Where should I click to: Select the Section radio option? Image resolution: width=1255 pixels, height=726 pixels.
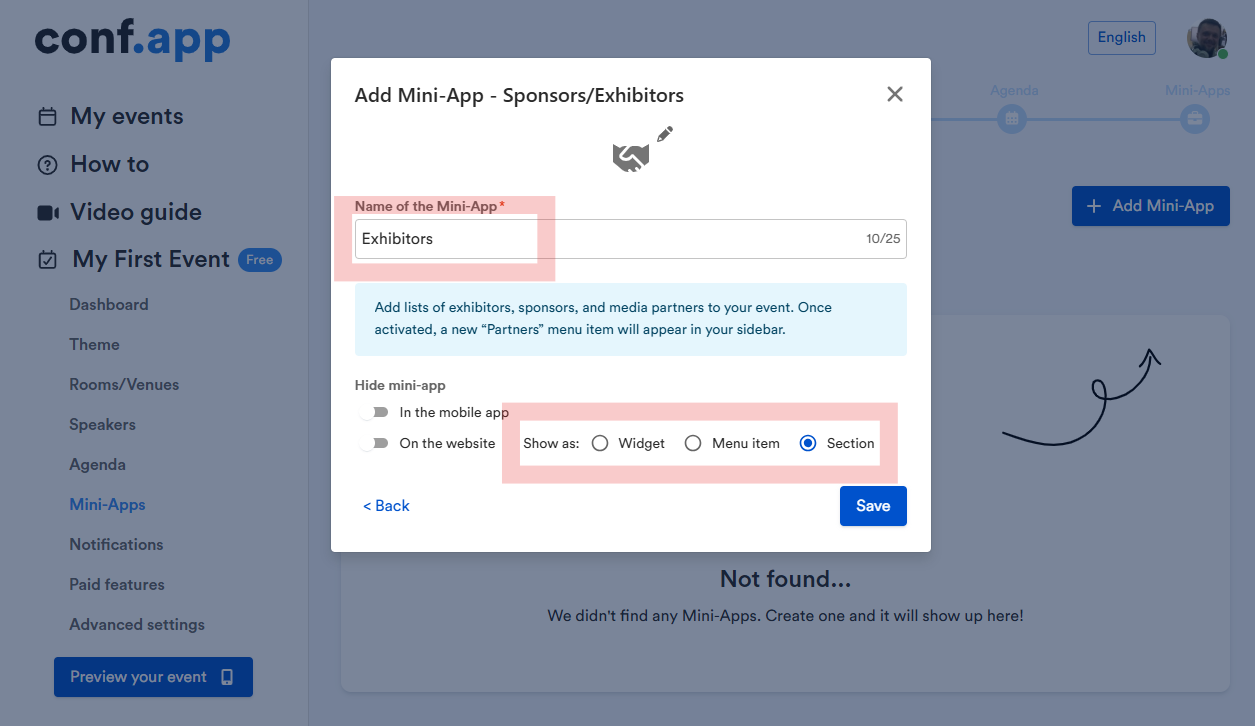[809, 443]
